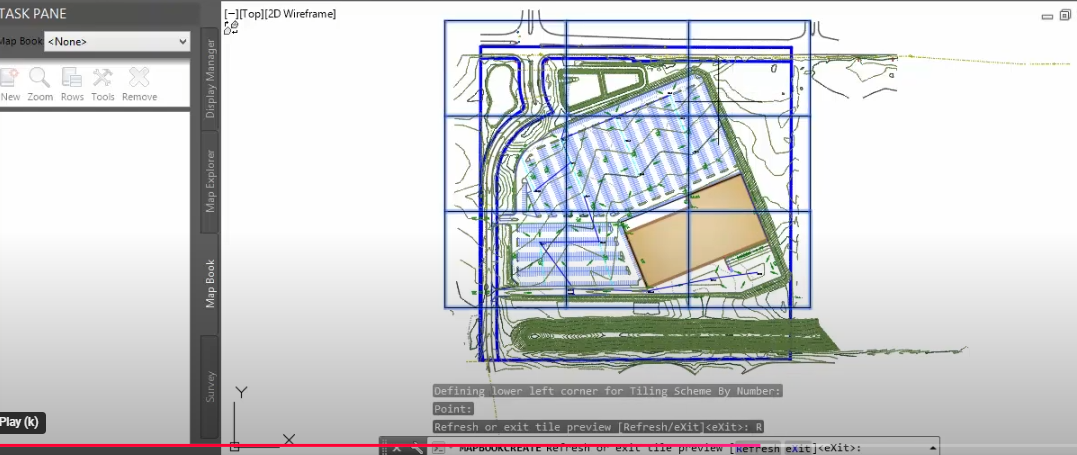
Task: Click the Refresh option in command line
Action: 758,449
